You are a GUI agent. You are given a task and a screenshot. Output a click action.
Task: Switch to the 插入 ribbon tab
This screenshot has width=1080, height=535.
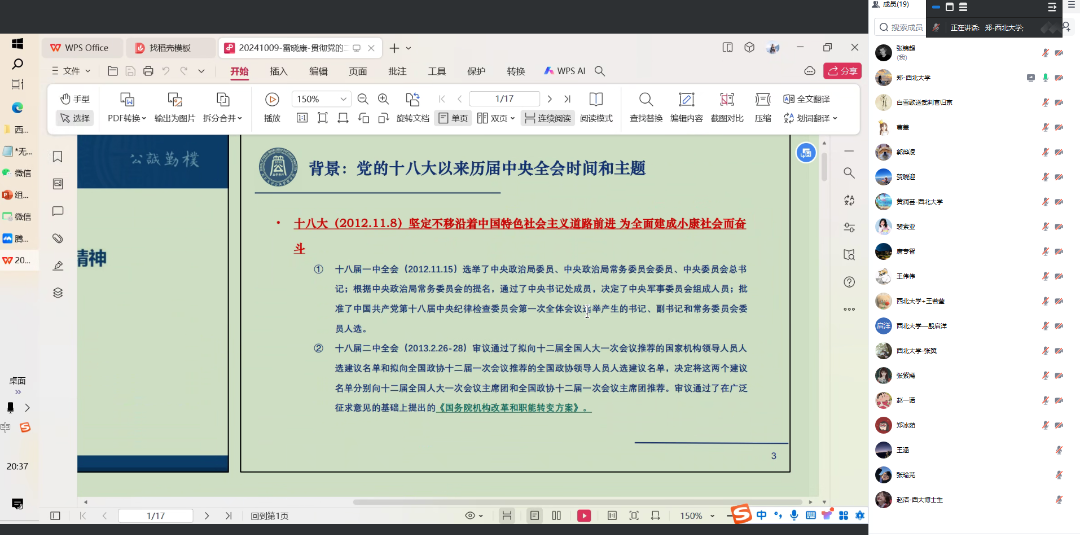279,71
